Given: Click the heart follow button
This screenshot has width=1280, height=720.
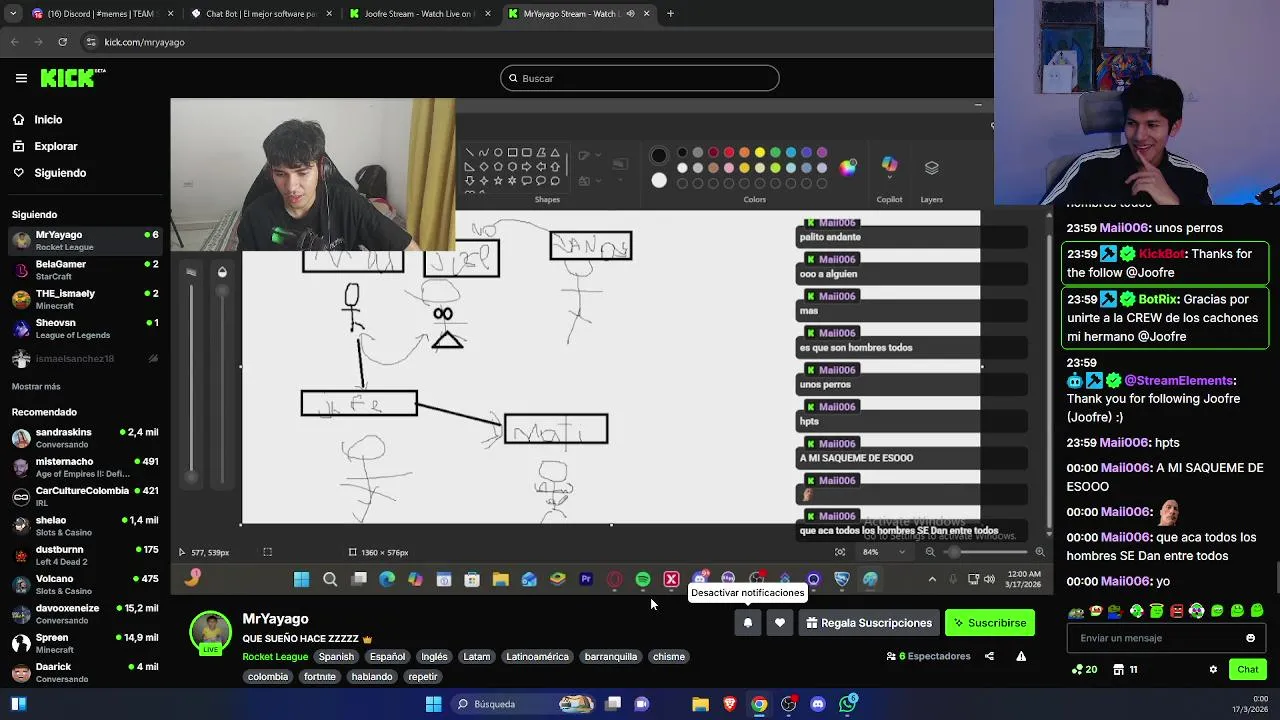Looking at the screenshot, I should (x=780, y=623).
